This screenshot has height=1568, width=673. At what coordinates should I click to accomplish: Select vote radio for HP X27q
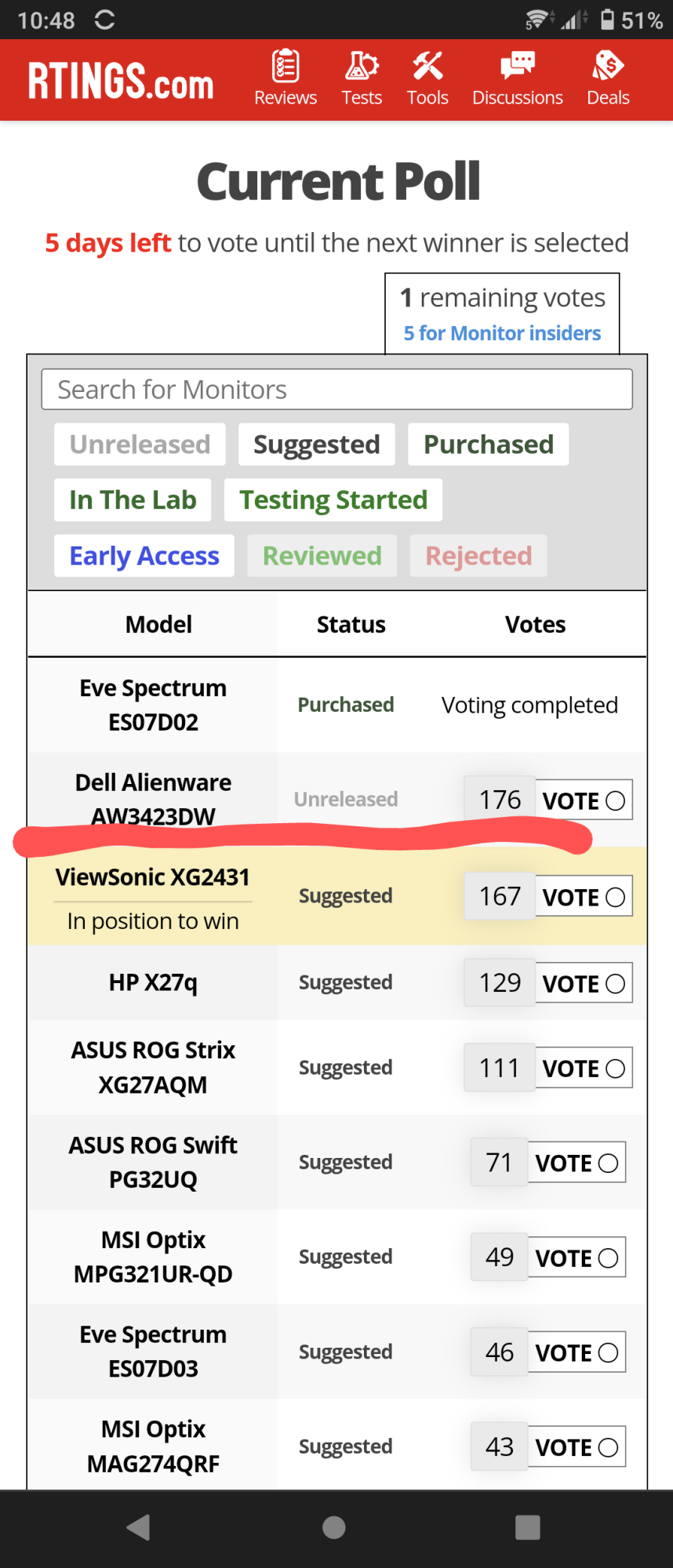click(x=616, y=984)
